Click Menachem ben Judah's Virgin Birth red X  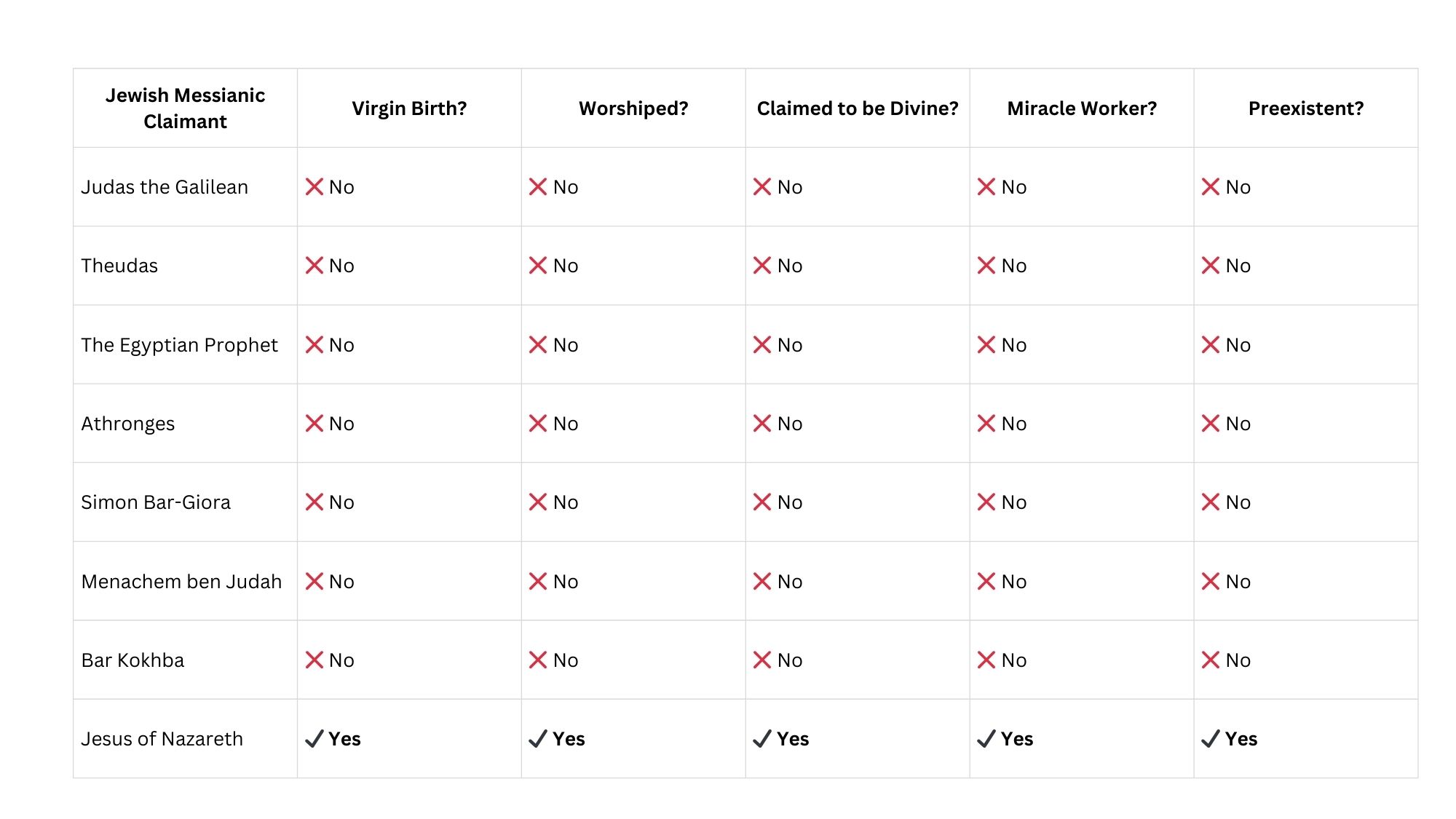314,581
